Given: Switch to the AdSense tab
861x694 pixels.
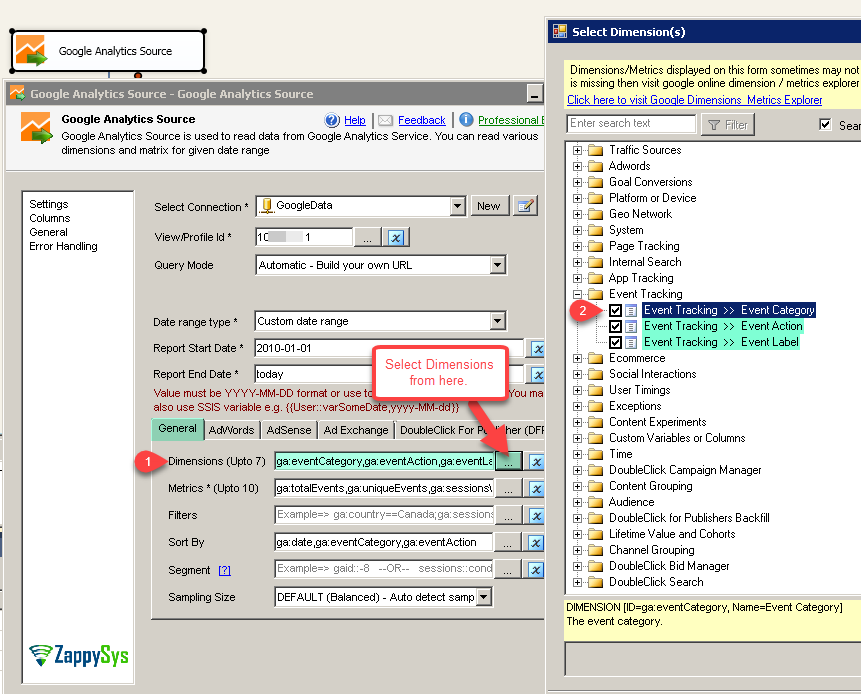Looking at the screenshot, I should (289, 430).
